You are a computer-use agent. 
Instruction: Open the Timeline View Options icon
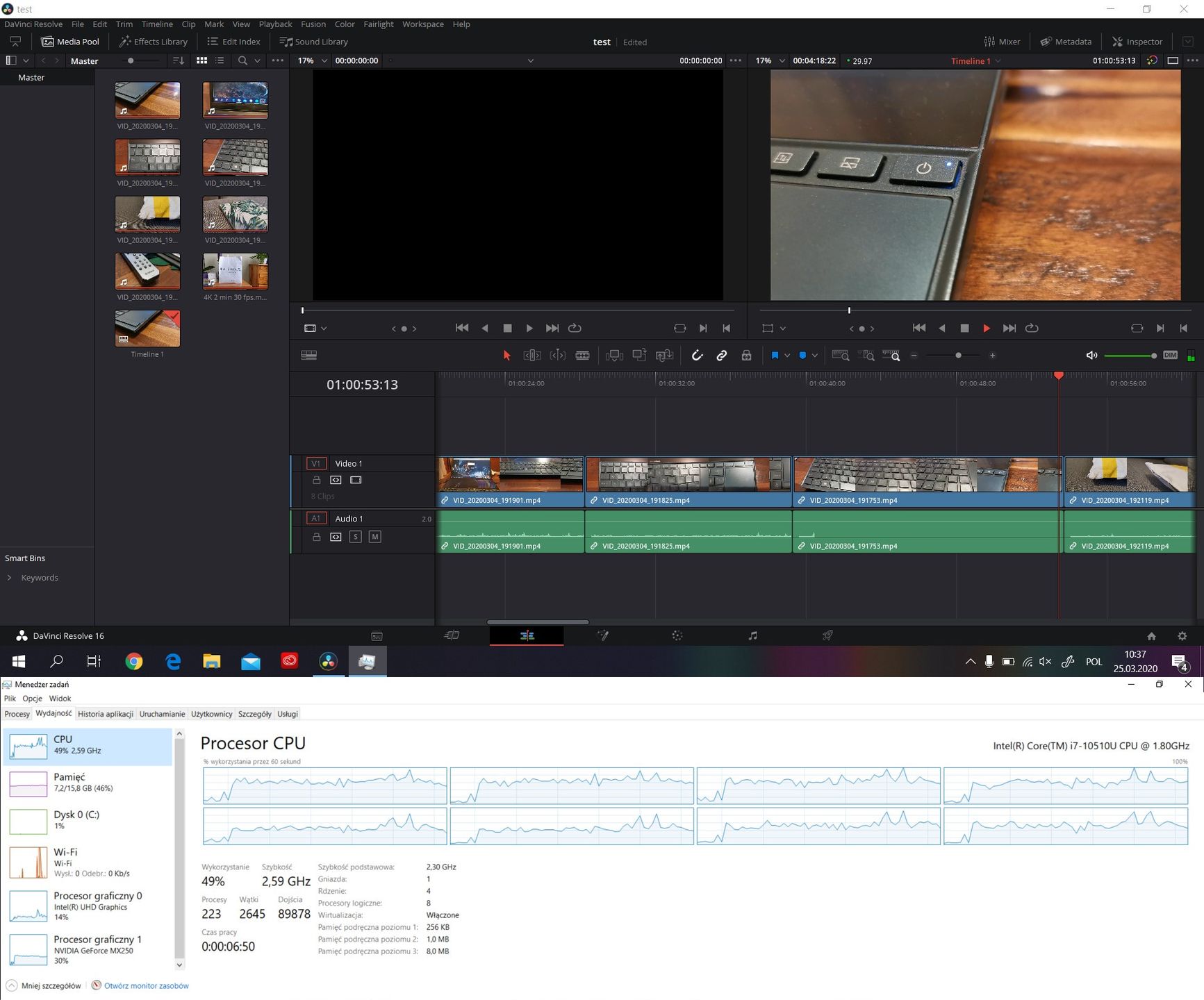(309, 356)
